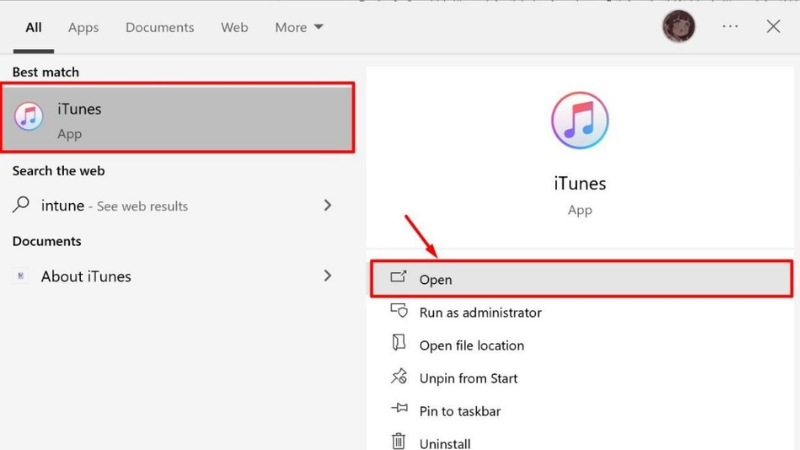800x450 pixels.
Task: Switch to the Apps tab
Action: (84, 28)
